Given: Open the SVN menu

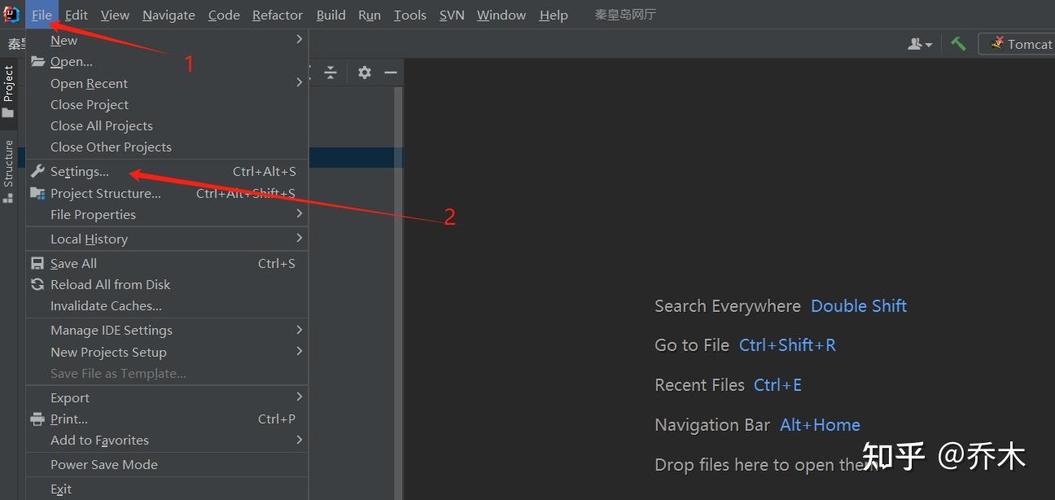Looking at the screenshot, I should click(x=451, y=15).
